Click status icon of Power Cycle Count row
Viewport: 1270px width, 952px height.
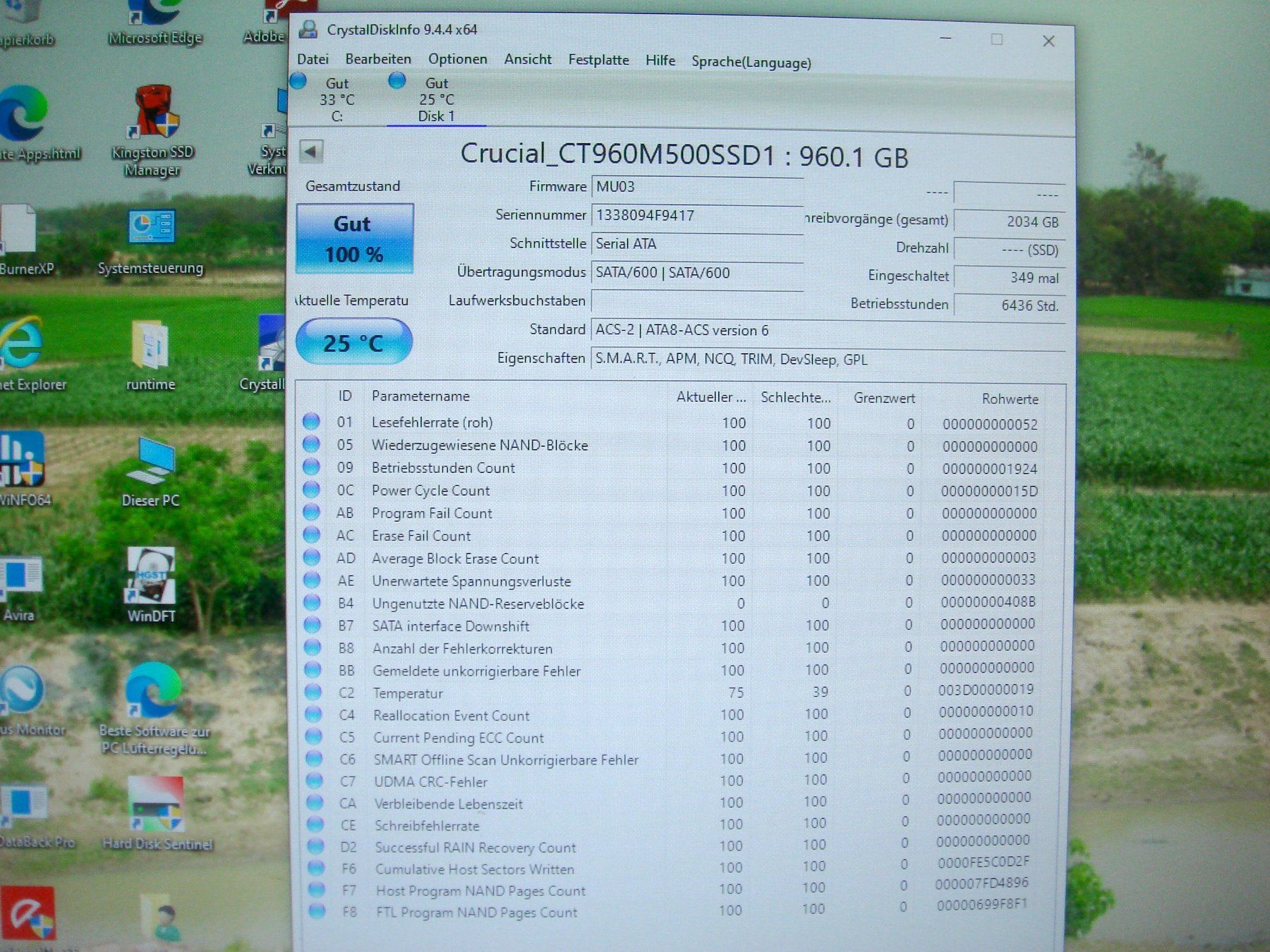(311, 489)
